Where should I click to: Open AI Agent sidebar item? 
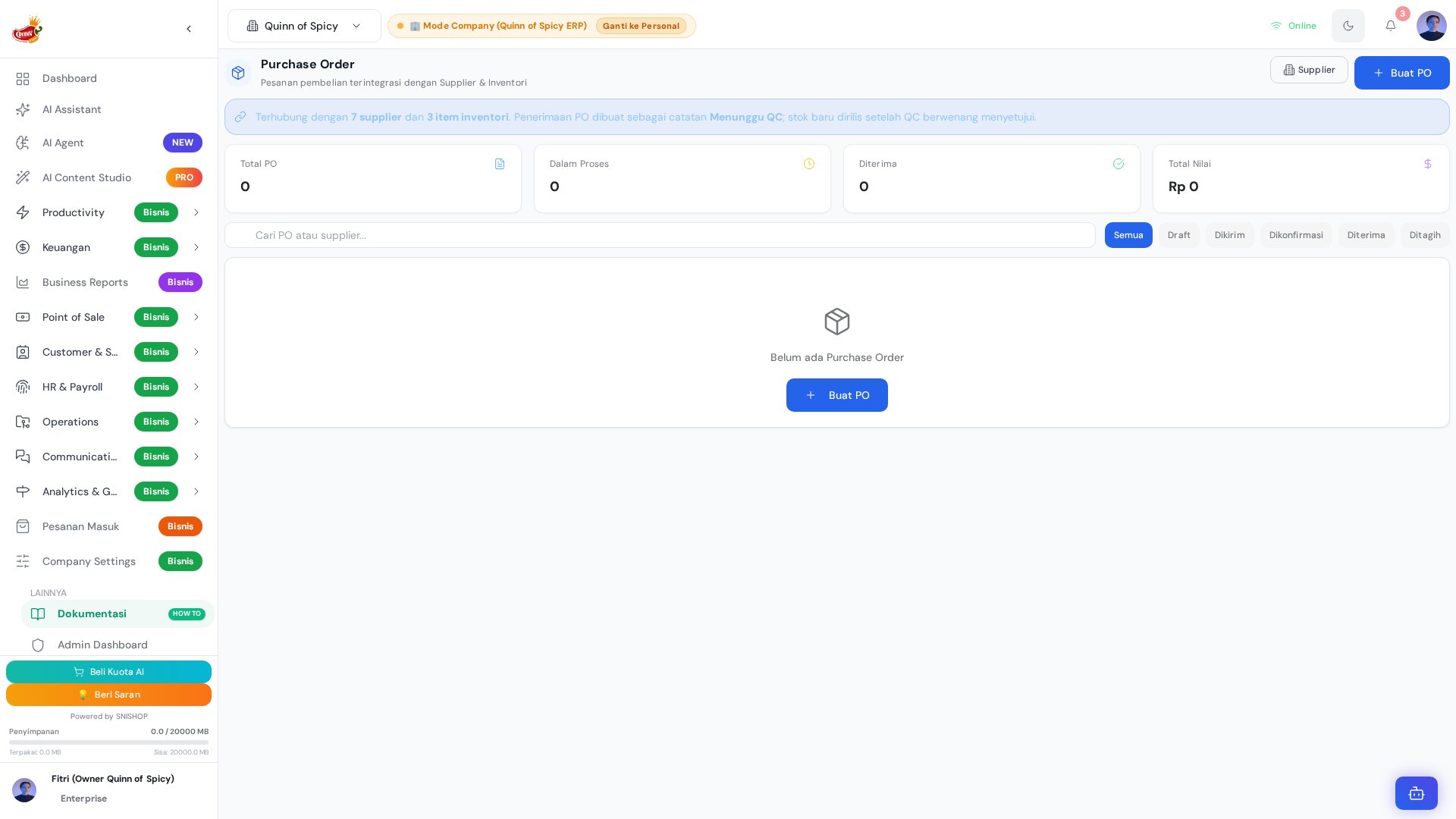click(108, 143)
